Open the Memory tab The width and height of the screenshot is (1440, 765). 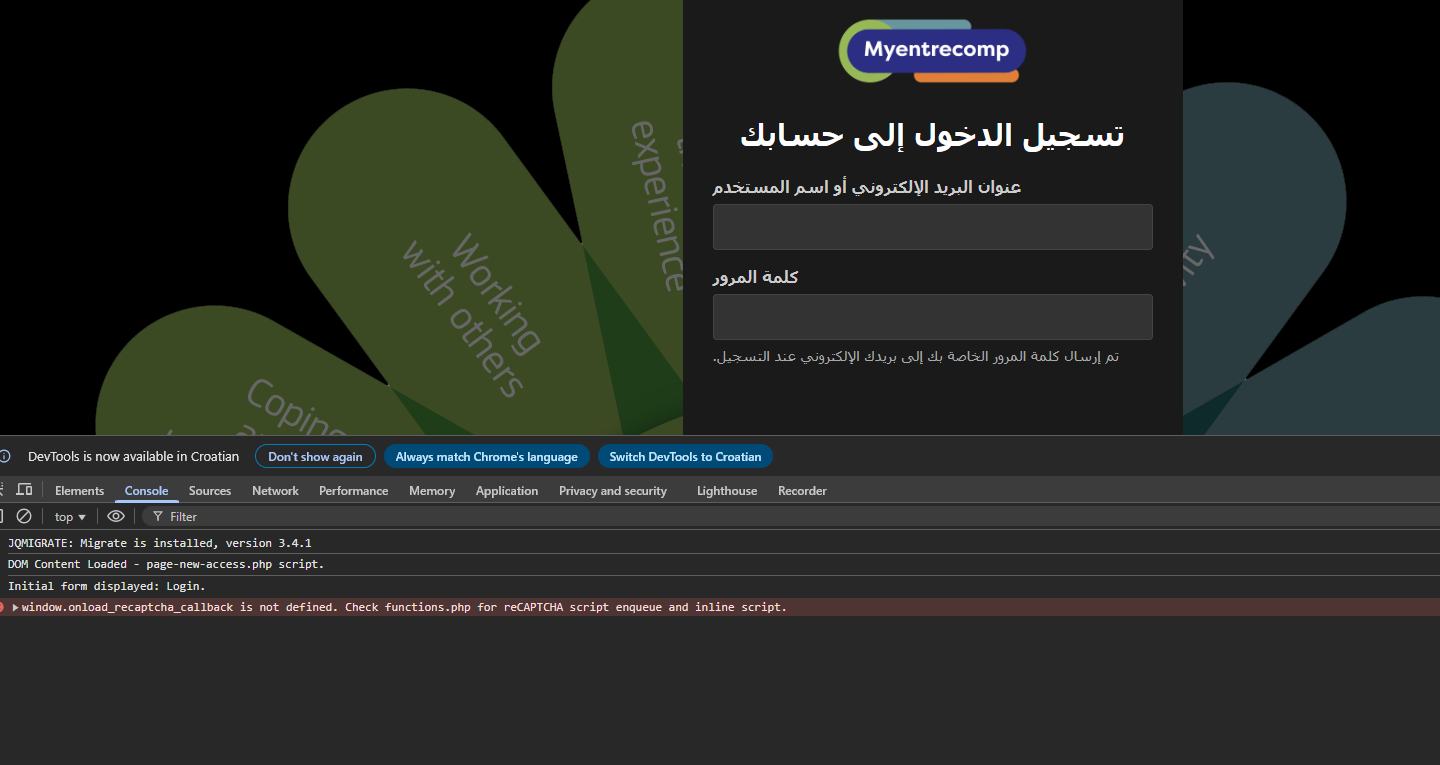tap(432, 491)
